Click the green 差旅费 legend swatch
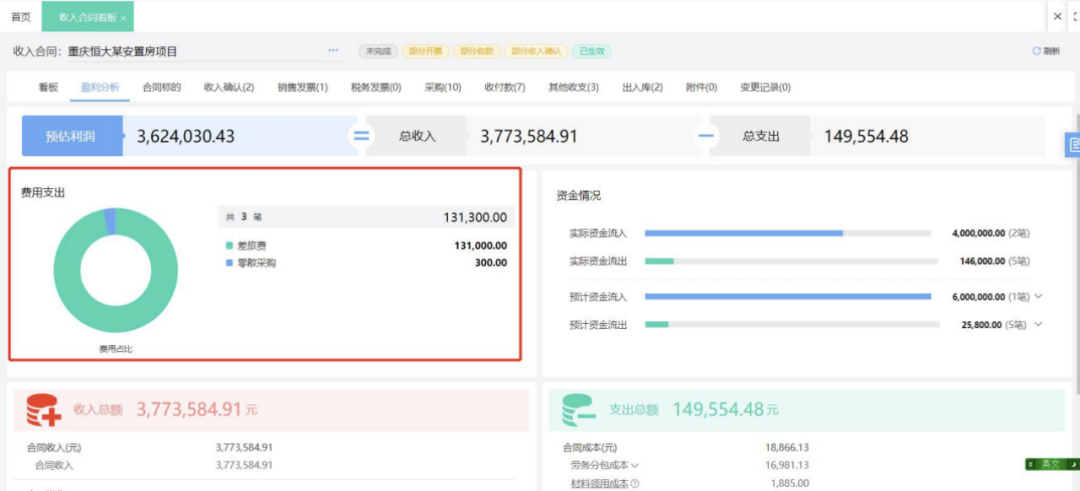 pos(229,245)
